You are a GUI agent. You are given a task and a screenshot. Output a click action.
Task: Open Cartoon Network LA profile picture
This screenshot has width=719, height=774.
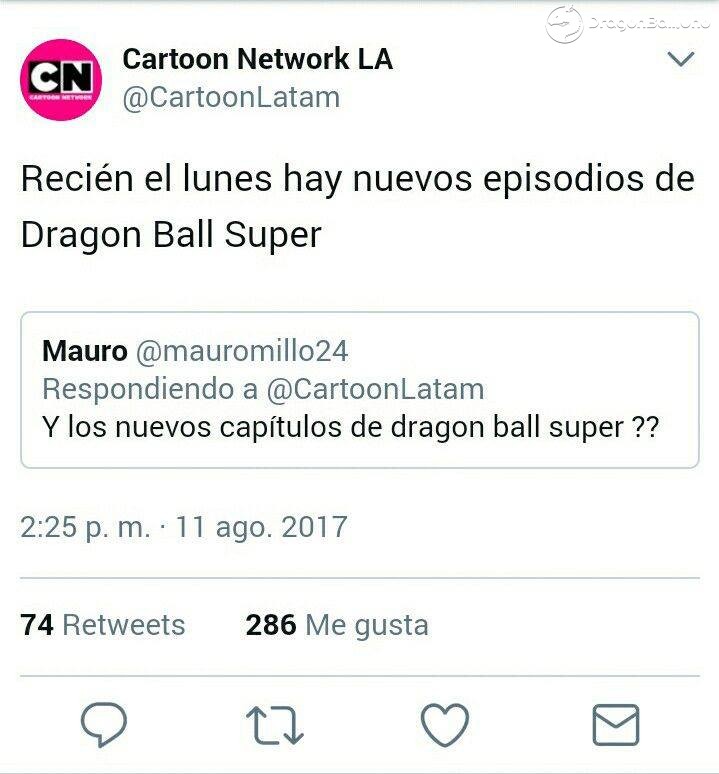click(x=61, y=79)
